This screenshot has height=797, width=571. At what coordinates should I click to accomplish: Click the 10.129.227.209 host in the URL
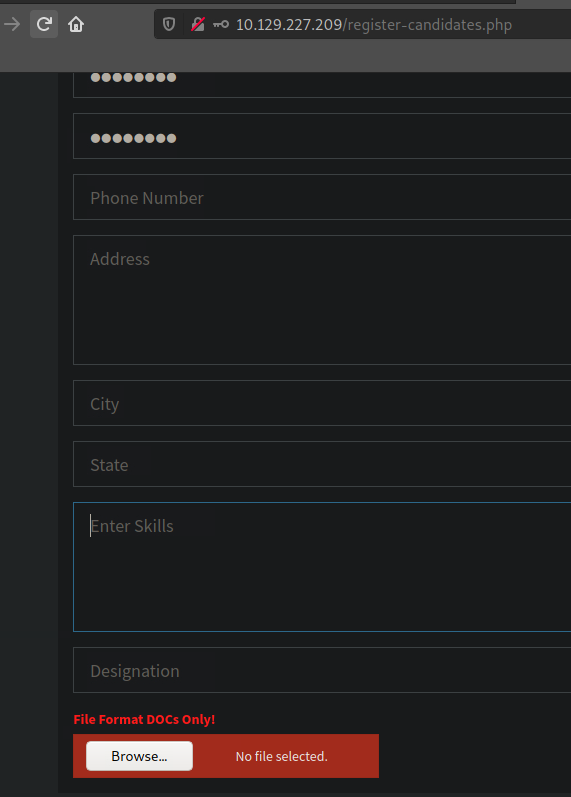[288, 24]
